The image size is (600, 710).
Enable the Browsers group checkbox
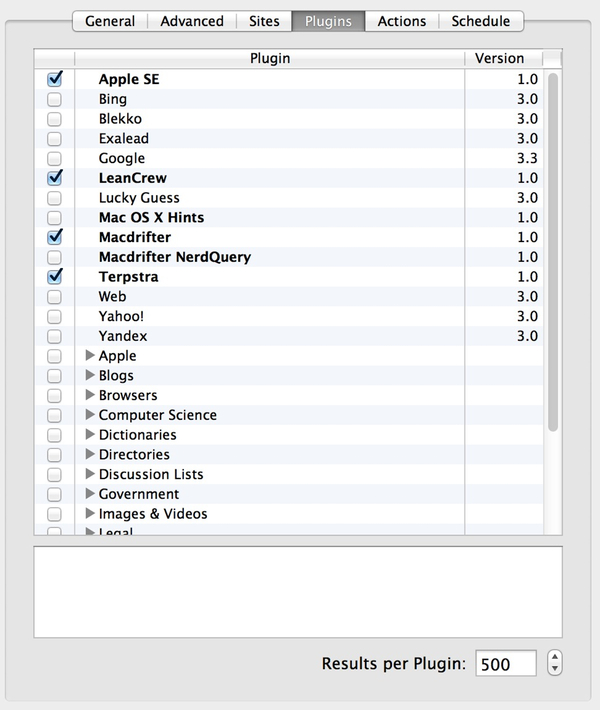click(54, 396)
